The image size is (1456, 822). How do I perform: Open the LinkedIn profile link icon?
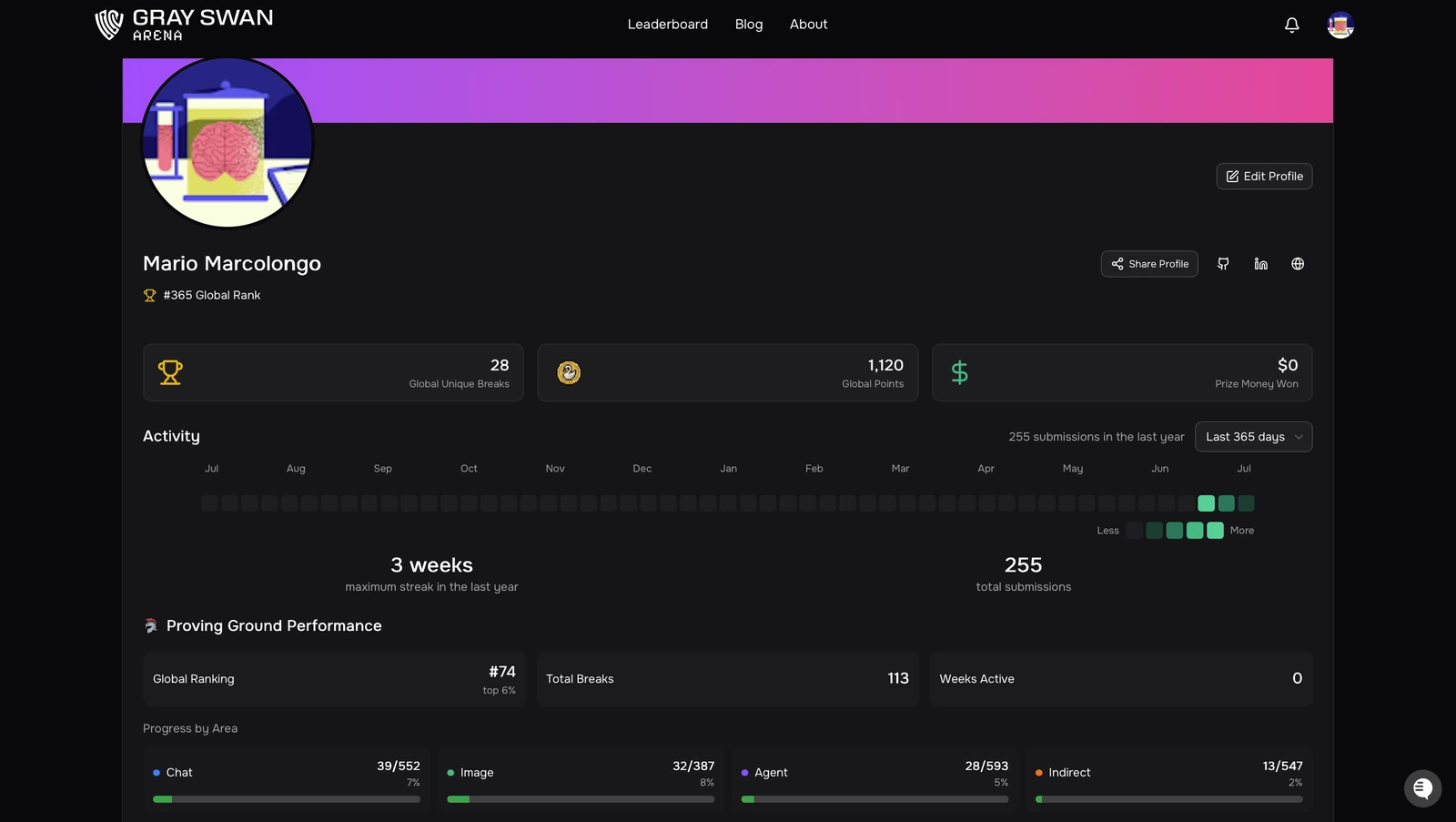tap(1260, 264)
